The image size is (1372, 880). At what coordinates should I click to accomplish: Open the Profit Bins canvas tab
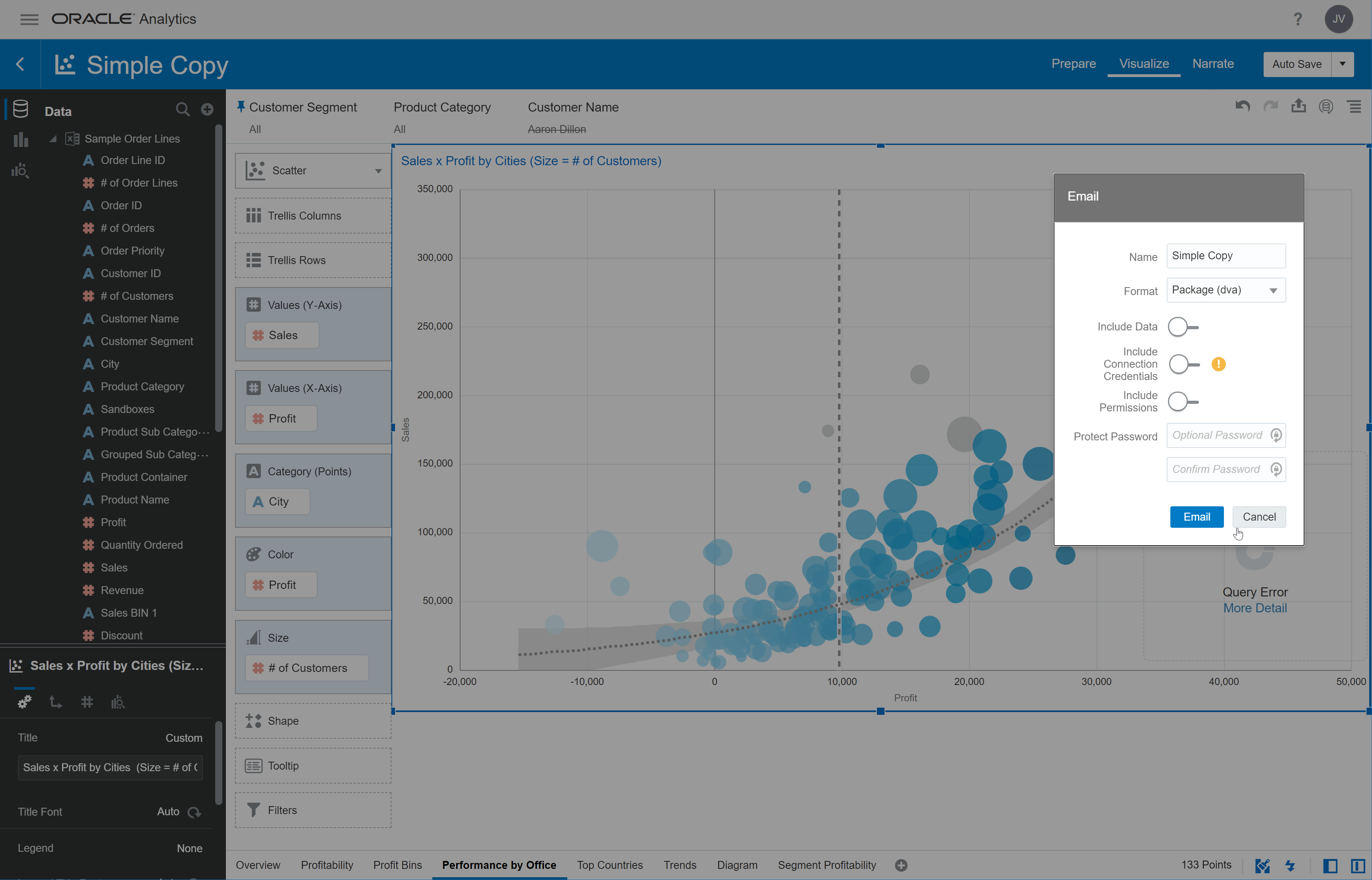click(x=397, y=865)
